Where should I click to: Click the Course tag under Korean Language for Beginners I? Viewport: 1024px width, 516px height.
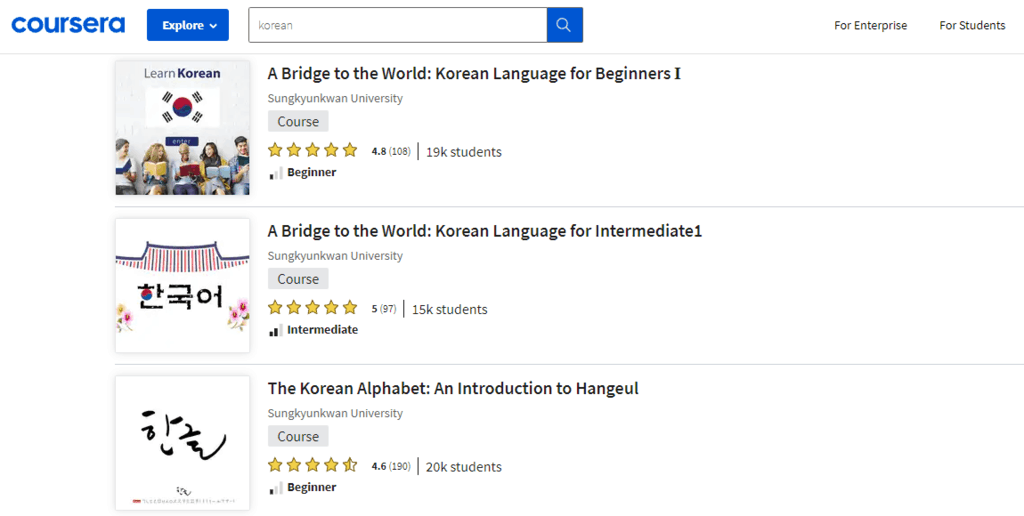(298, 122)
